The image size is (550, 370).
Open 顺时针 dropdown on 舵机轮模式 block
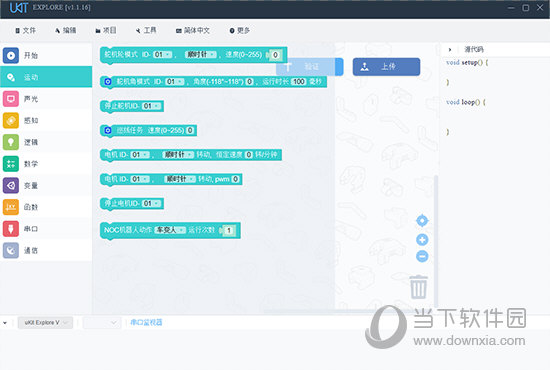tap(201, 55)
